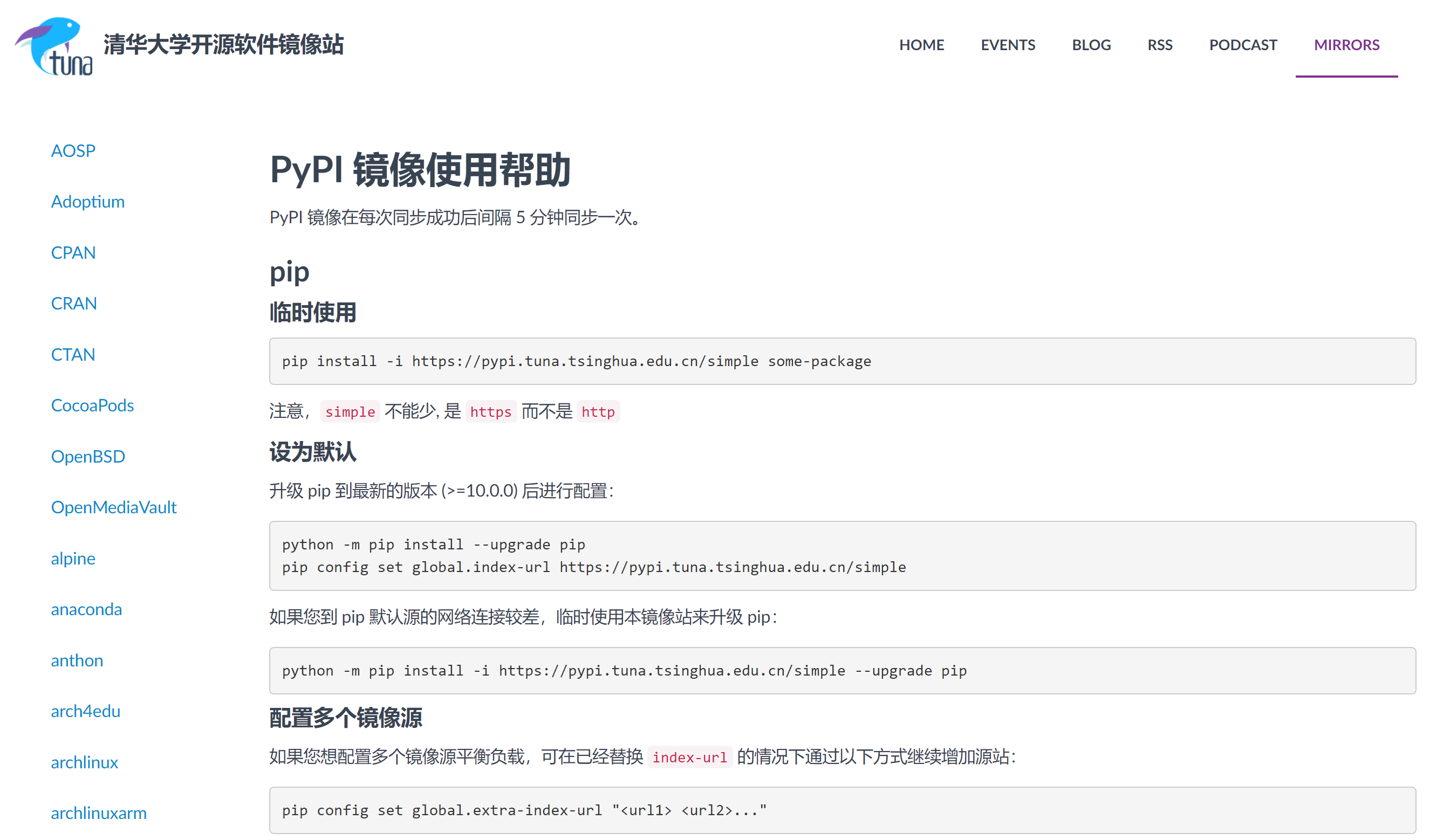This screenshot has height=840, width=1450.
Task: Click the pip section heading
Action: [290, 272]
